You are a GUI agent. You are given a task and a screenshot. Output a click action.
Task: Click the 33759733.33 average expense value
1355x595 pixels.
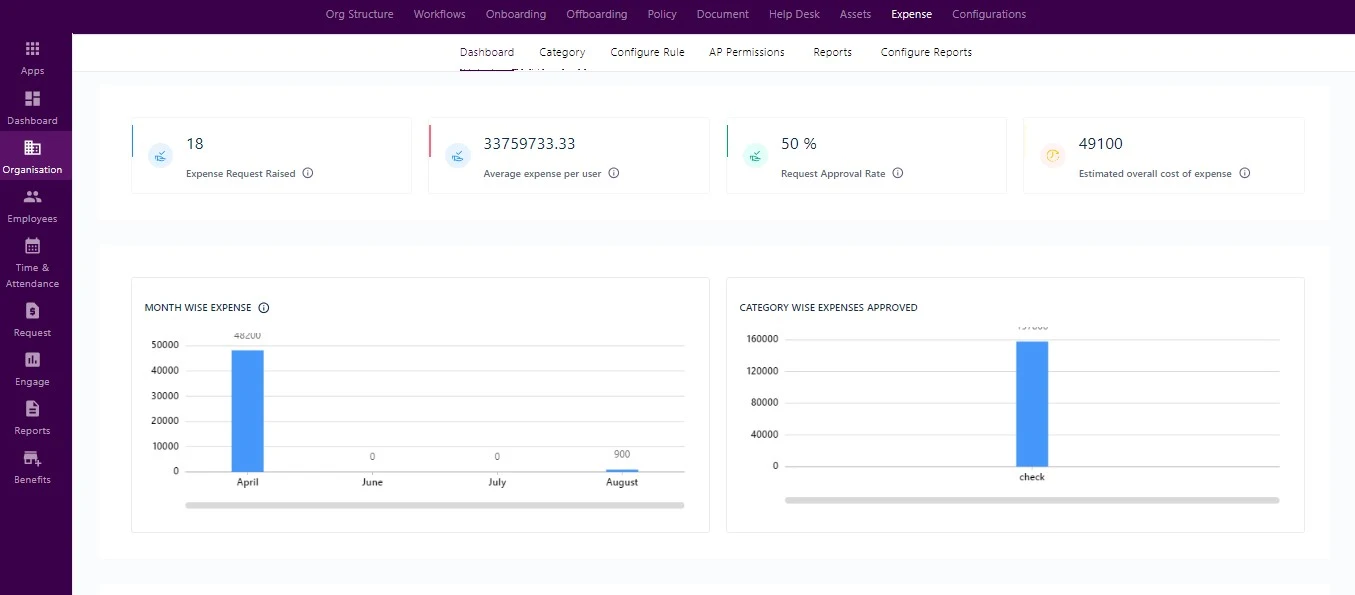[x=529, y=144]
